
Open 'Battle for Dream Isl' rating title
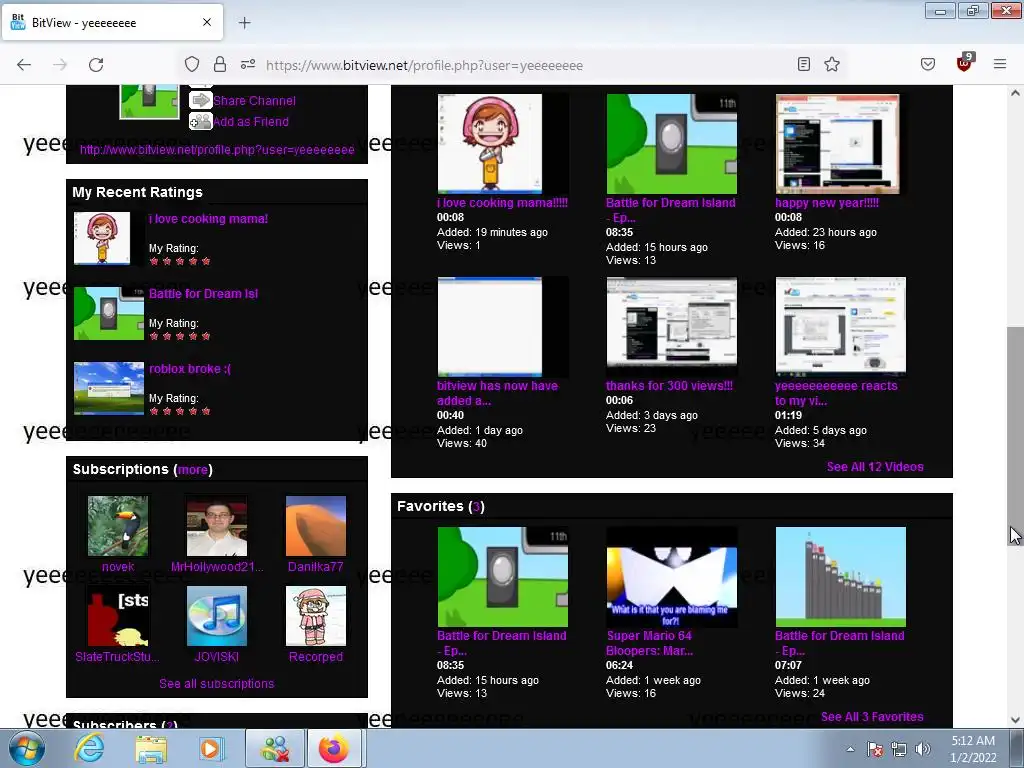click(203, 294)
